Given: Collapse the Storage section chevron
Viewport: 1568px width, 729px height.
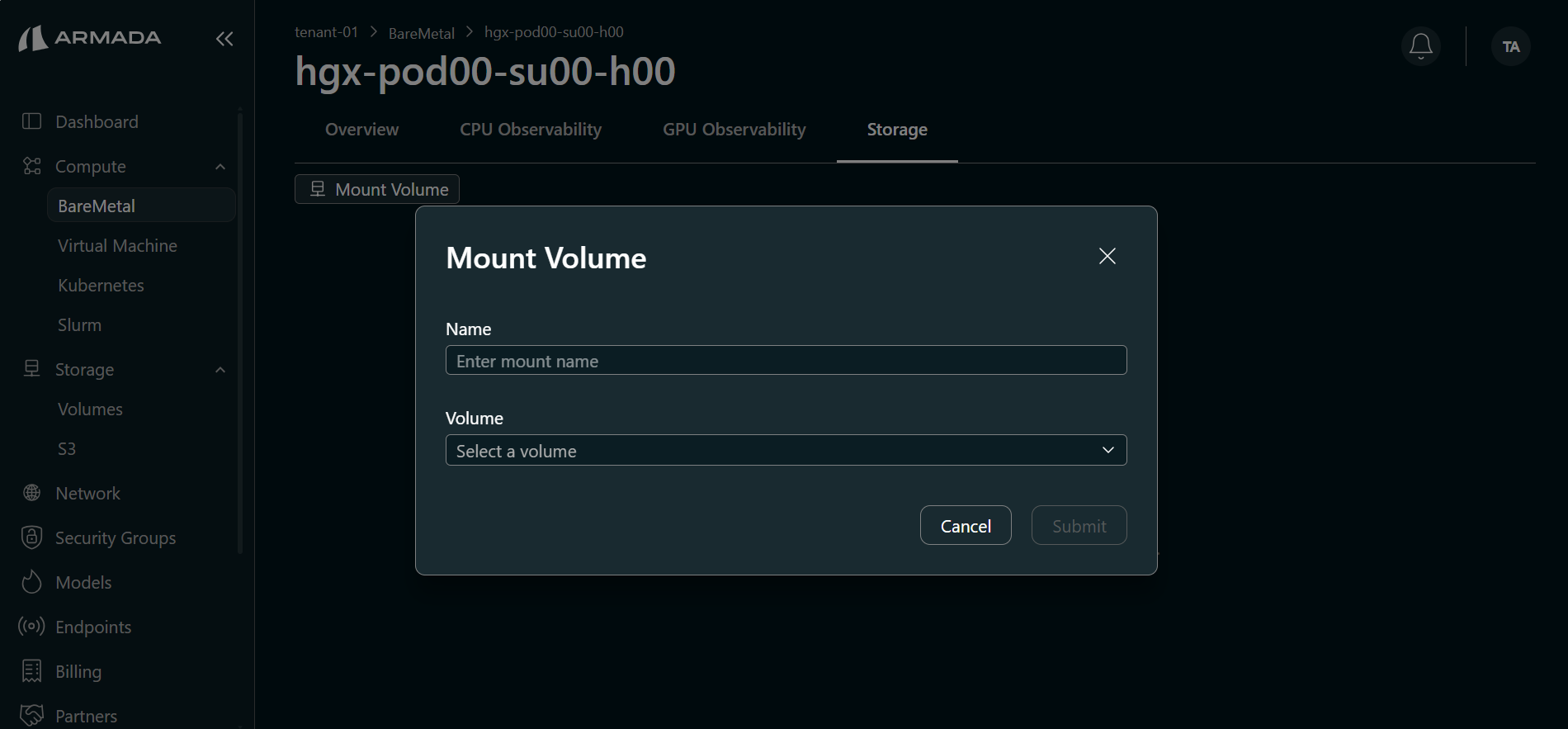Looking at the screenshot, I should (x=220, y=370).
